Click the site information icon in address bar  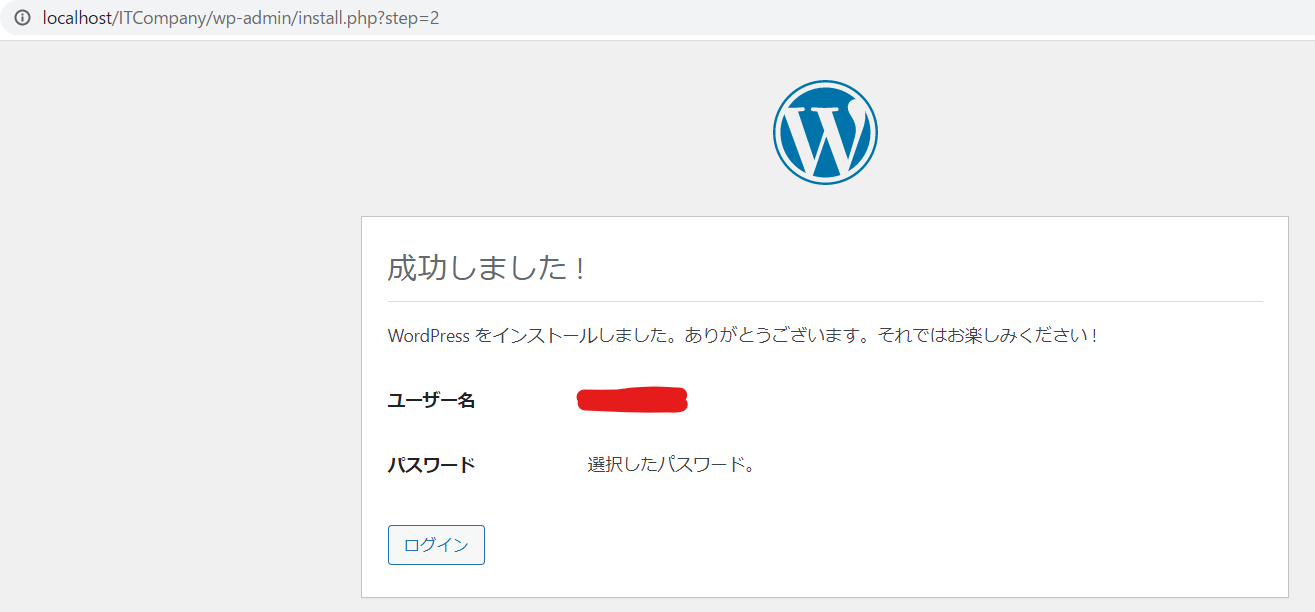pos(22,19)
